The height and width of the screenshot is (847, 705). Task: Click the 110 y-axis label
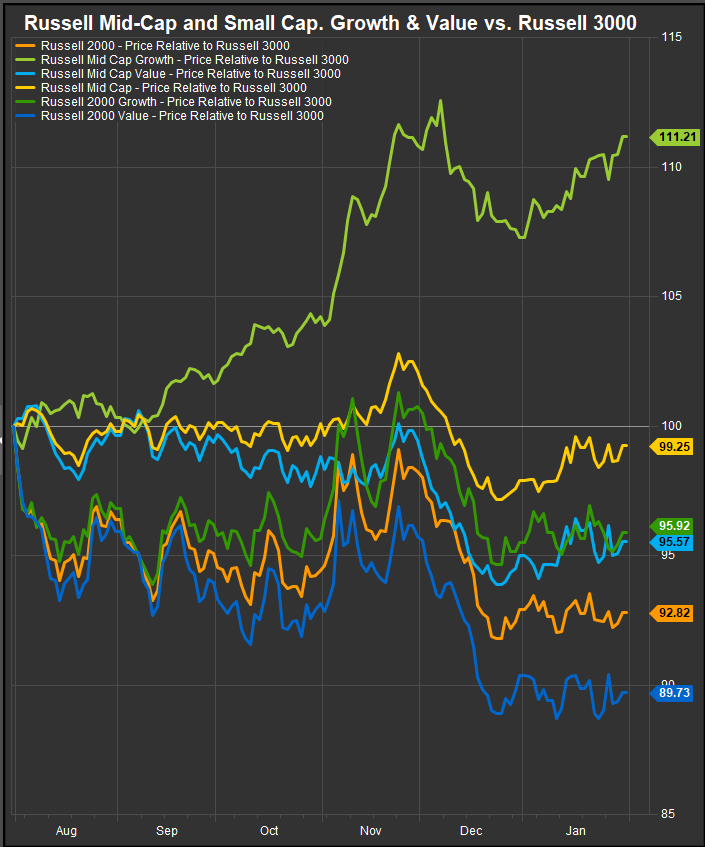coord(672,167)
